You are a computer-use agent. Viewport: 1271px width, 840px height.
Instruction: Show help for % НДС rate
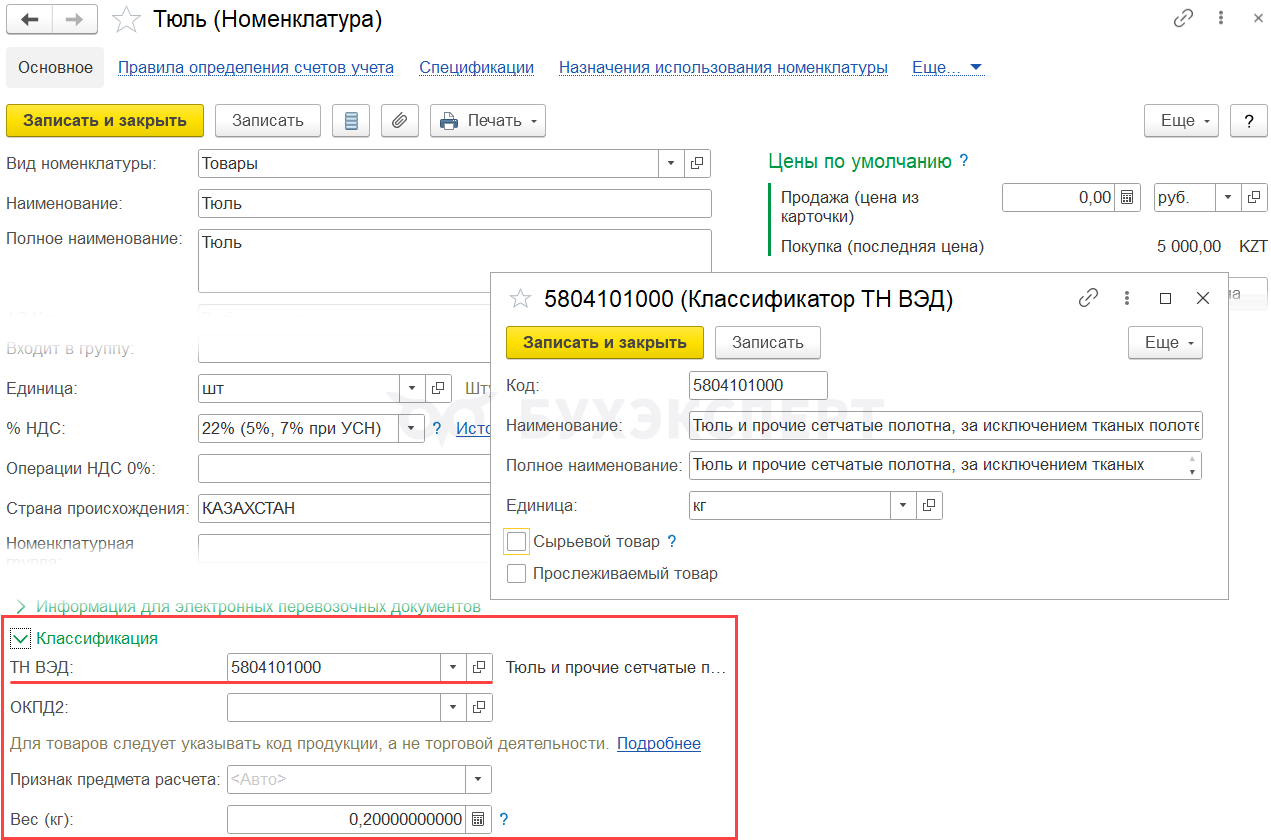[x=437, y=428]
